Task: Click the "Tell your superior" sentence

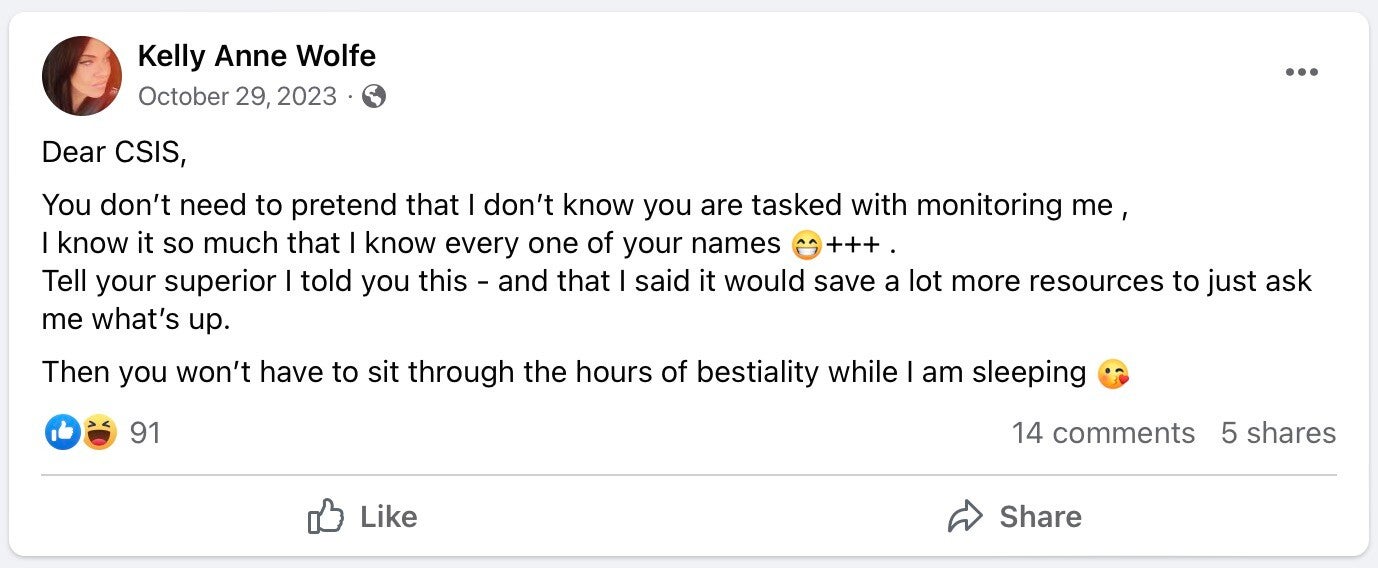Action: point(676,281)
